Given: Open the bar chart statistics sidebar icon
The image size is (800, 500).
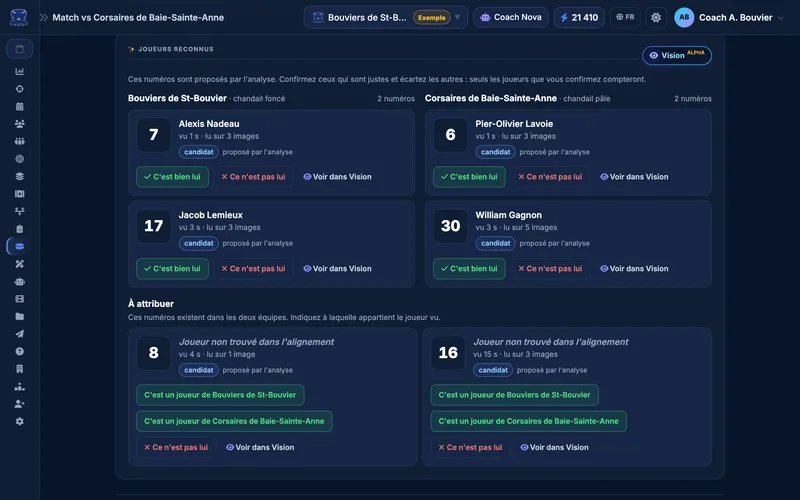Looking at the screenshot, I should tap(19, 71).
